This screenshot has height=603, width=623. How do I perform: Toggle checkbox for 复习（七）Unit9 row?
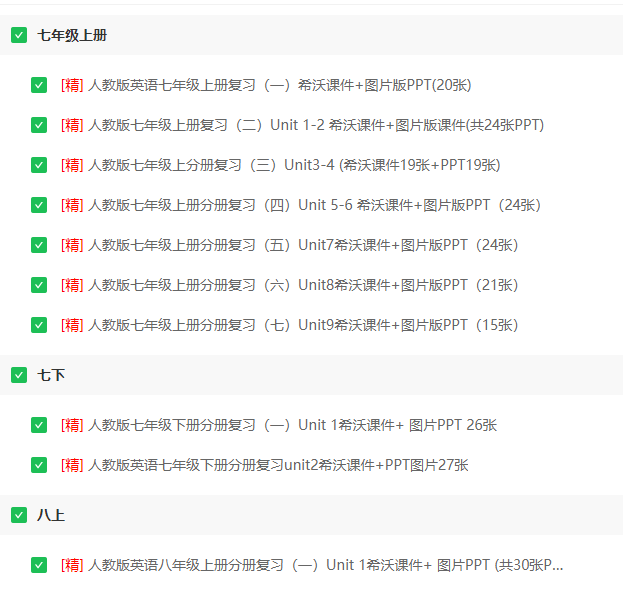[x=39, y=325]
